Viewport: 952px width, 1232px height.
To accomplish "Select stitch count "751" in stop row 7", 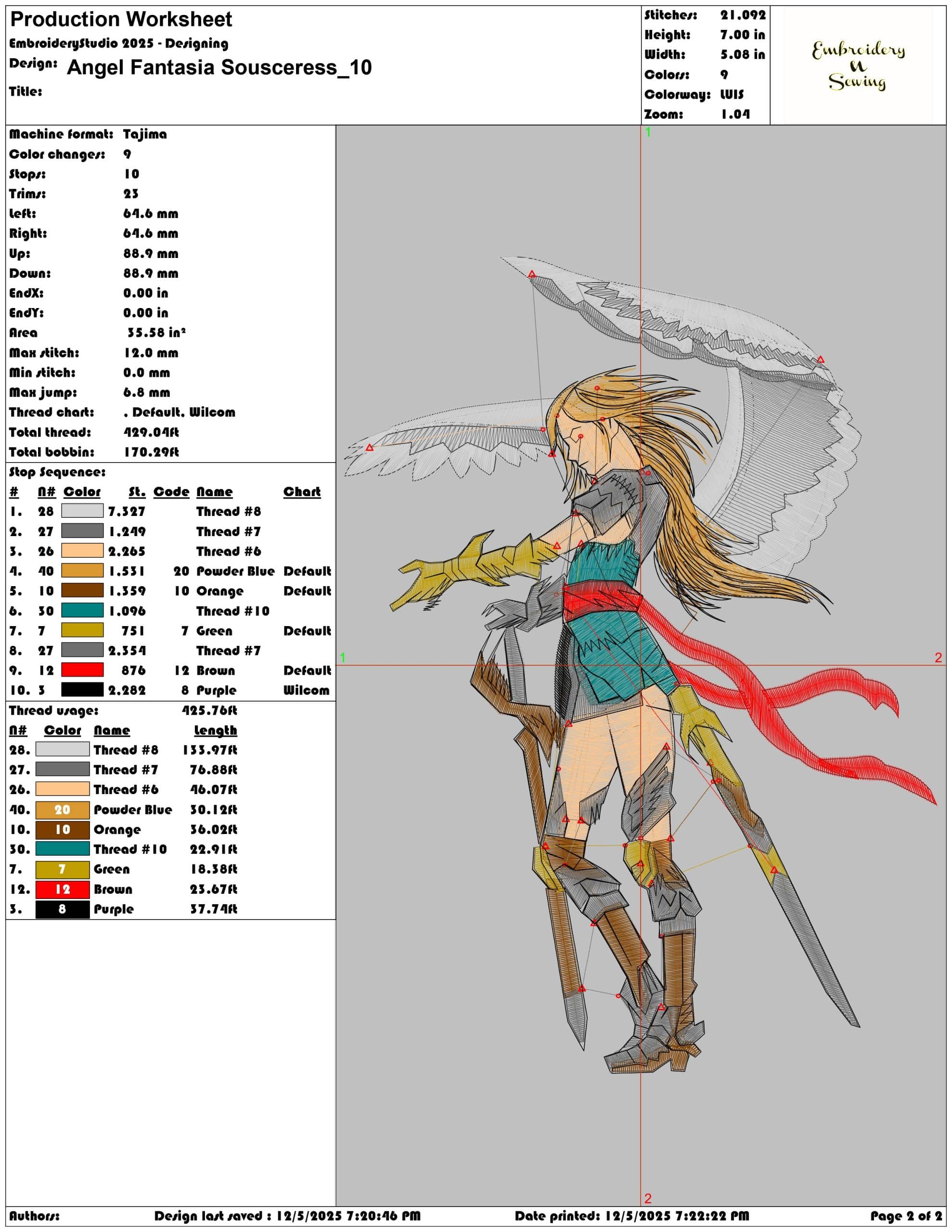I will click(x=134, y=630).
